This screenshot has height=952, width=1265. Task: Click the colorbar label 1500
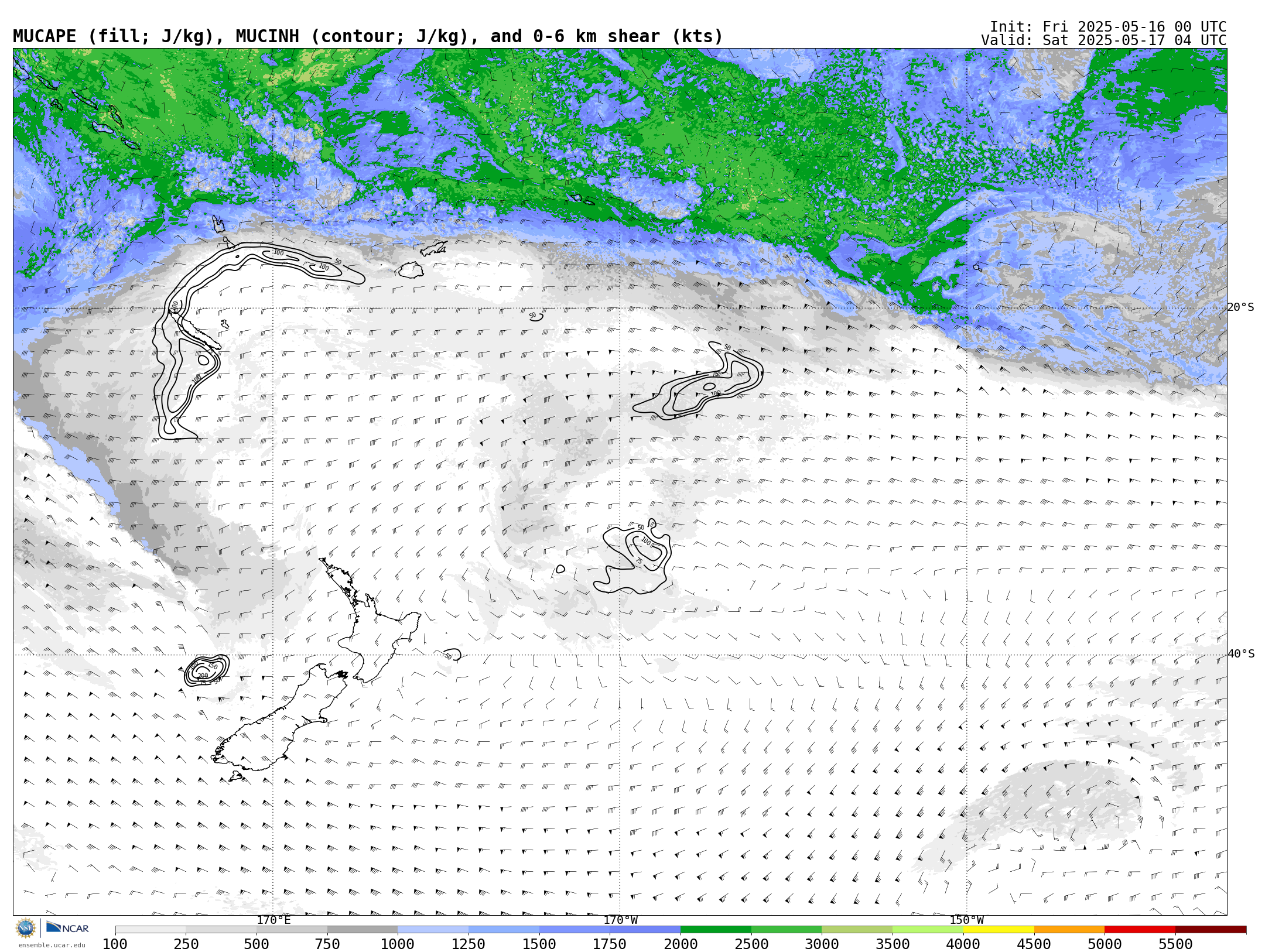(539, 944)
